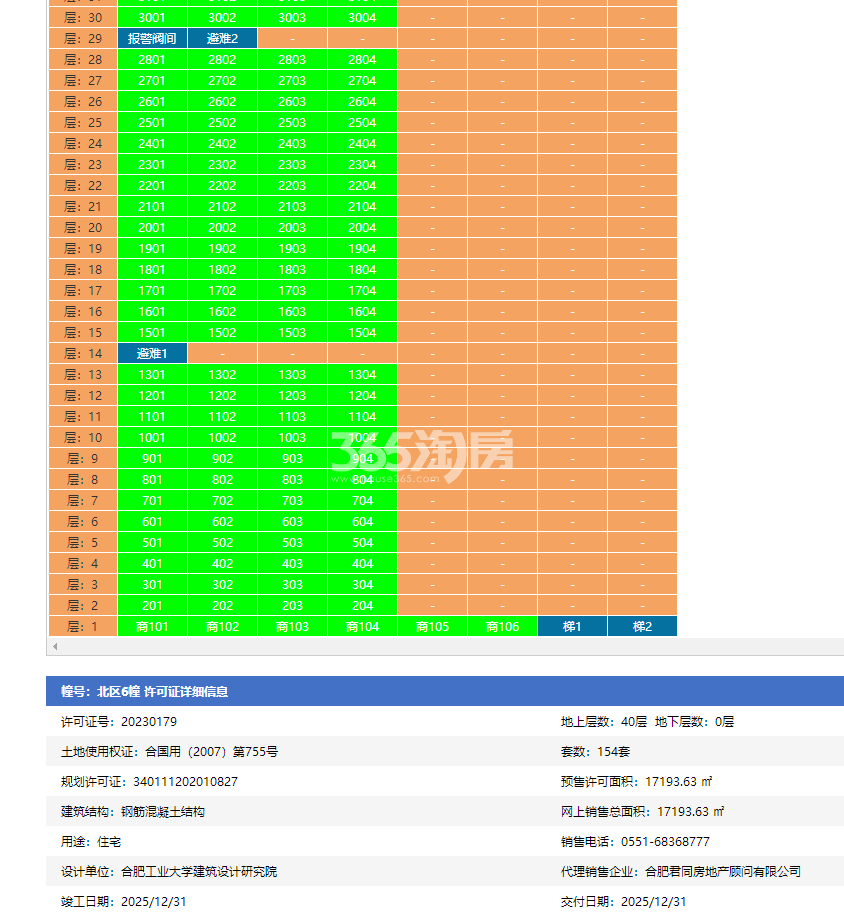Click the 交付日期 2025/12/31 entry
Screen dimensions: 844x914
point(624,902)
